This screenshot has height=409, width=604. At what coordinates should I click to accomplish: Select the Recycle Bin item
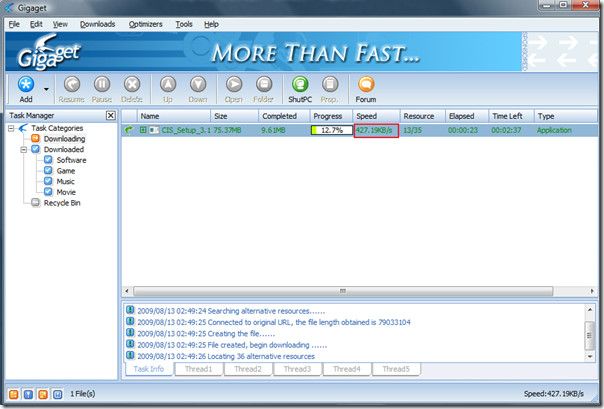[x=62, y=203]
